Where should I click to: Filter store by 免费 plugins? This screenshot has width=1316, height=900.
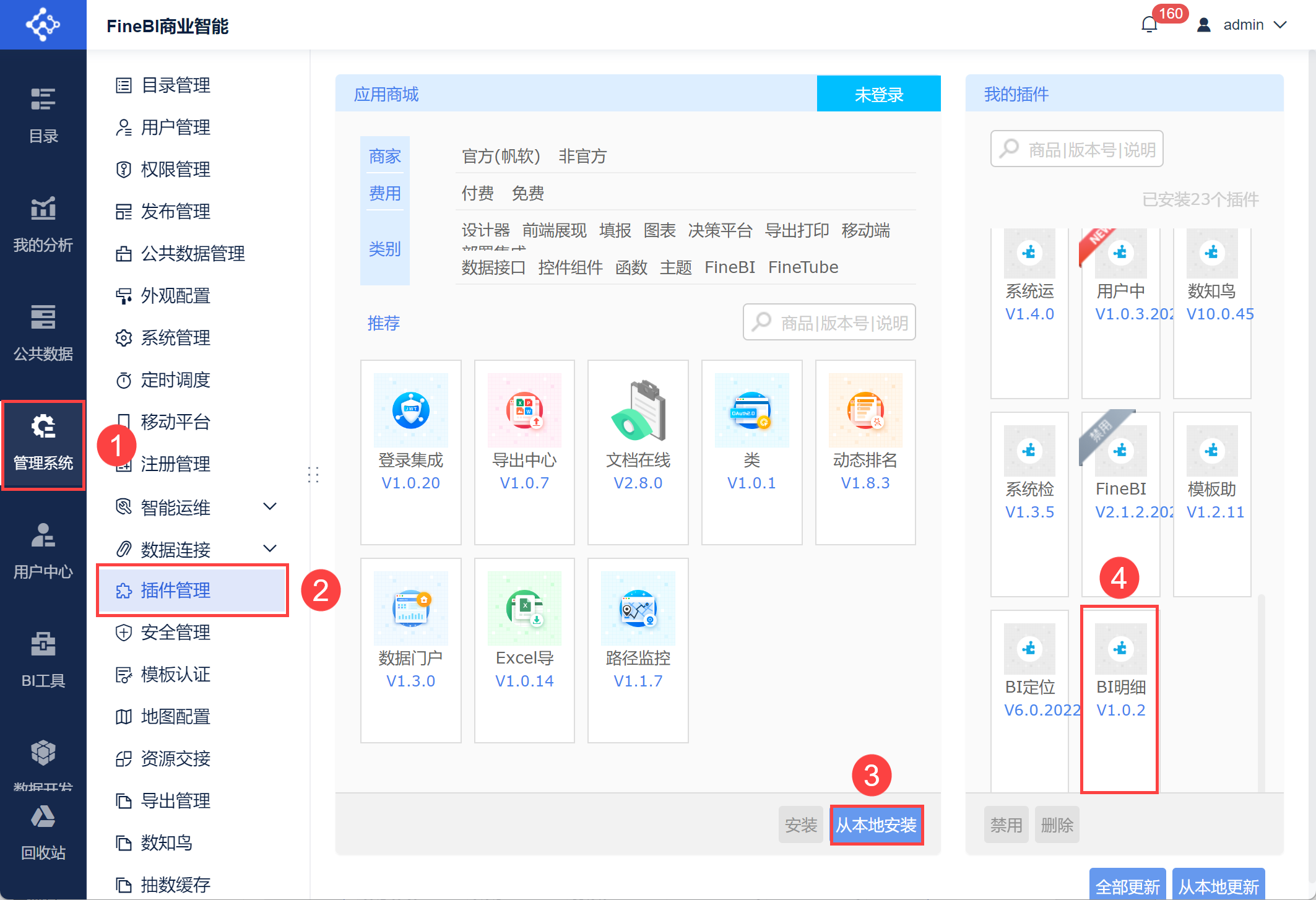[x=528, y=193]
